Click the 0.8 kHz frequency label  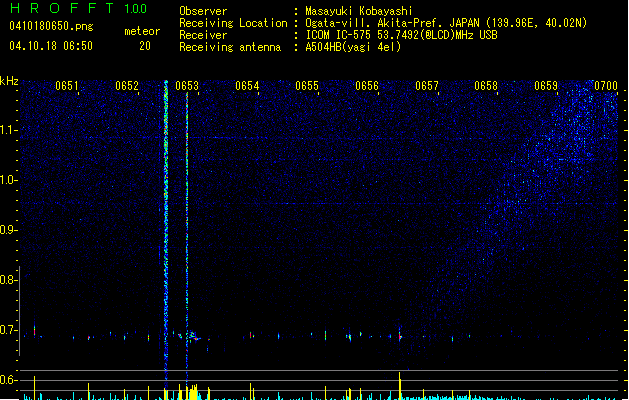(x=8, y=280)
